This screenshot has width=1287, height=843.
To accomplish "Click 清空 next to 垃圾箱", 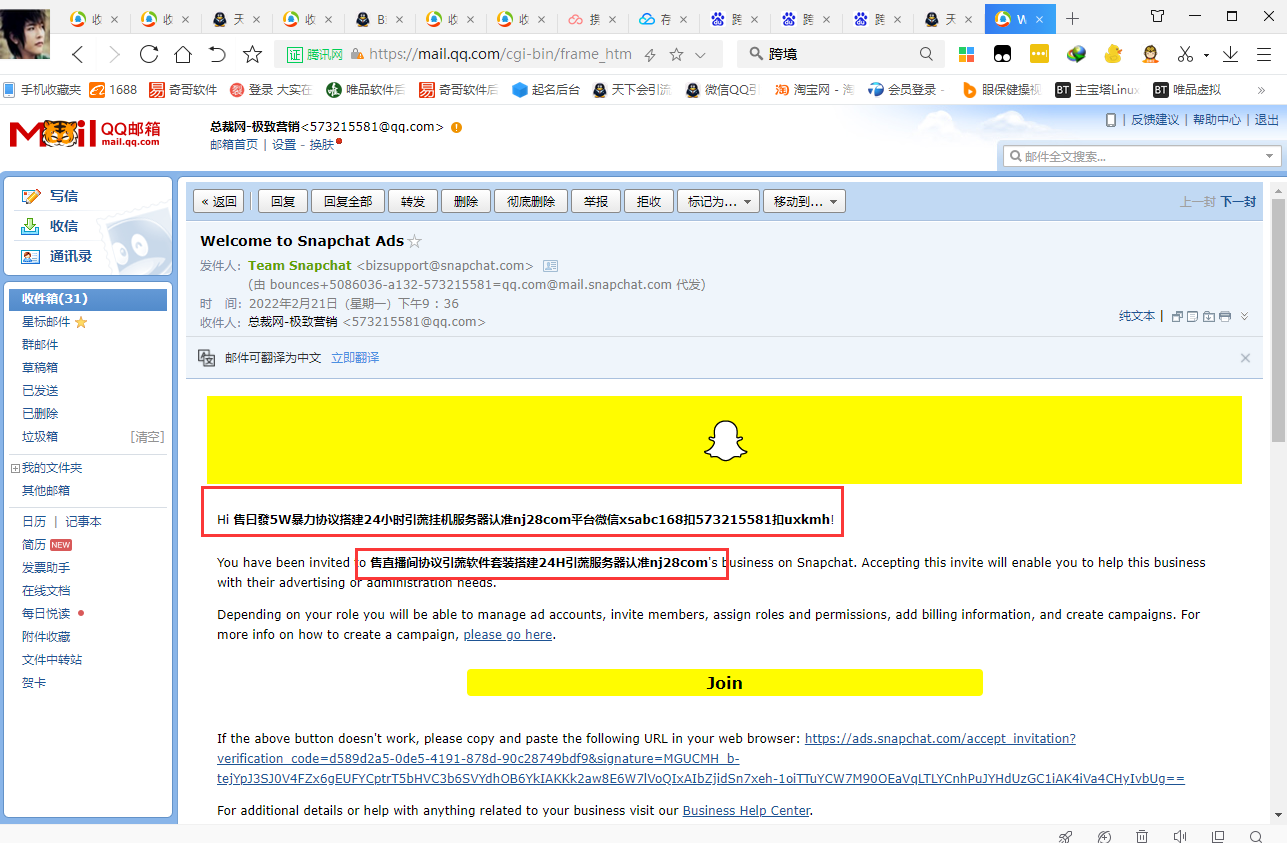I will [147, 436].
